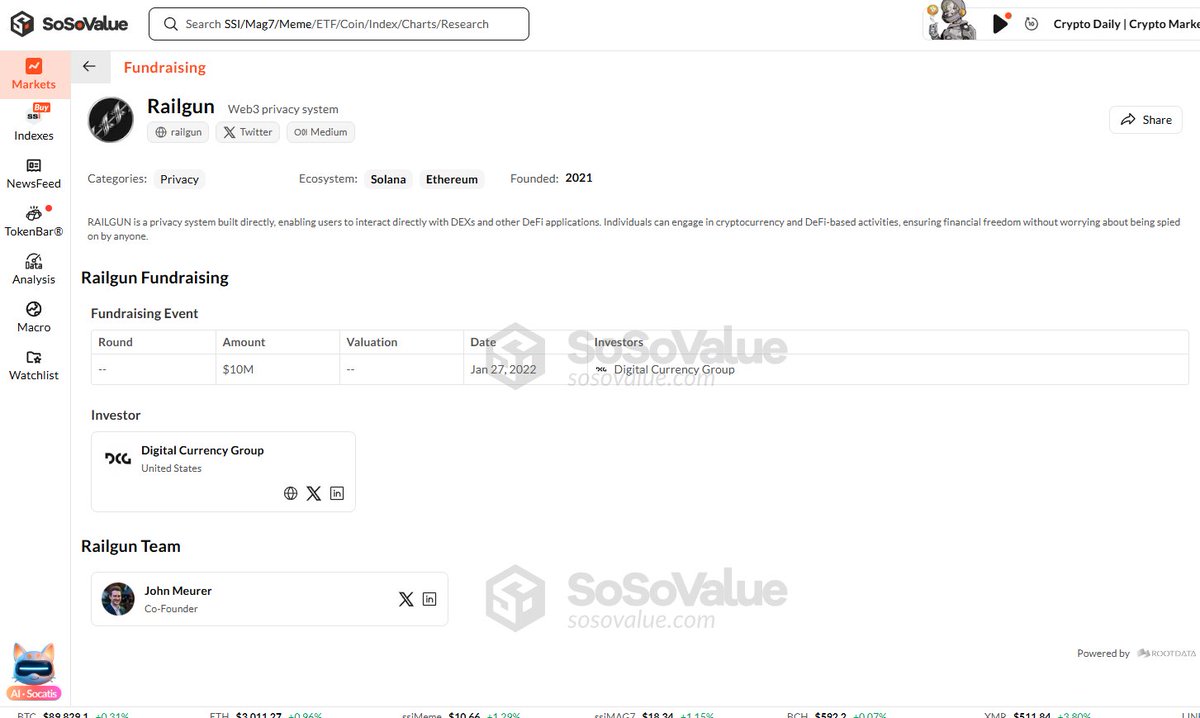This screenshot has width=1200, height=718.
Task: Toggle the Solana ecosystem filter
Action: tap(388, 179)
